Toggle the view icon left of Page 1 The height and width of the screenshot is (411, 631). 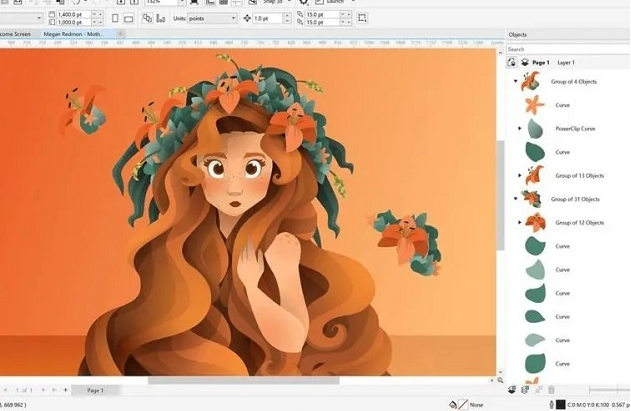click(x=512, y=62)
